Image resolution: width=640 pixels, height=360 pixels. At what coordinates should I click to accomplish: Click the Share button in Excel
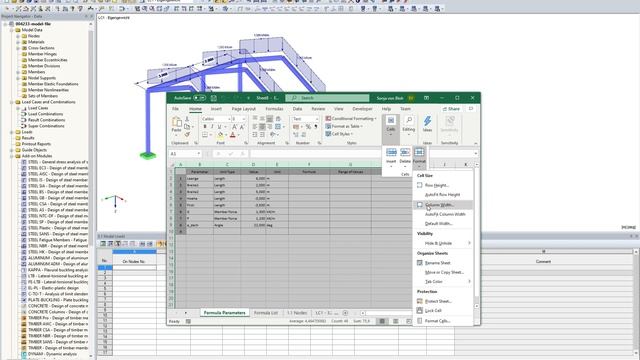point(451,109)
